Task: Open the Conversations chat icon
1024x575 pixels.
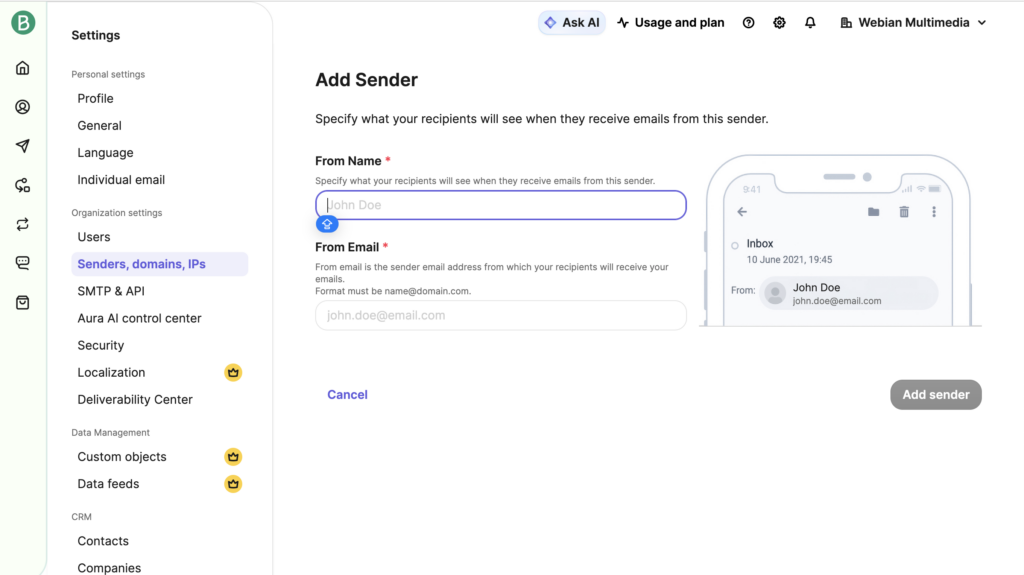Action: pos(23,263)
